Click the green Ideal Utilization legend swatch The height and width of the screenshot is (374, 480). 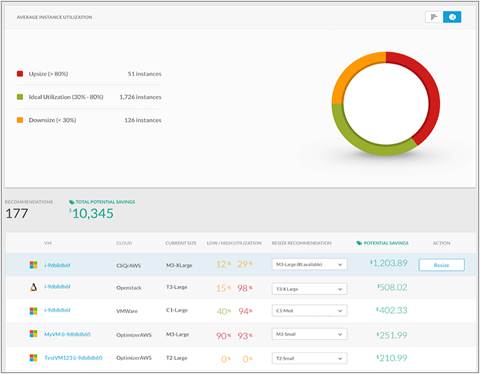[x=20, y=97]
